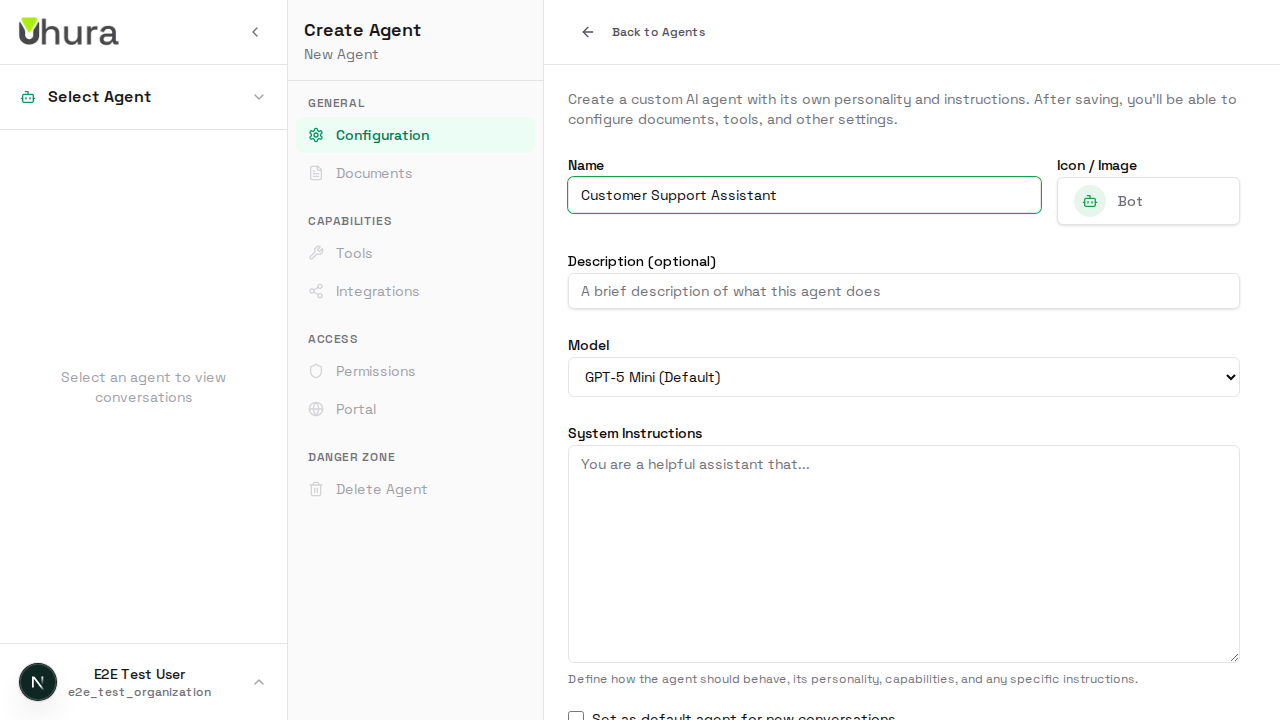Screen dimensions: 1280x720
Task: Click the Delete Agent trash icon
Action: click(x=316, y=489)
